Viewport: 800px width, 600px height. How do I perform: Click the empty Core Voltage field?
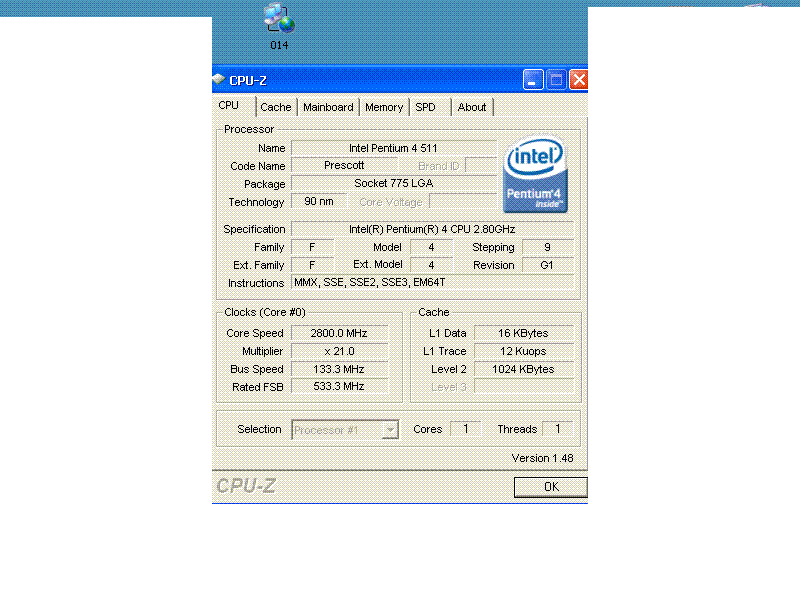point(463,202)
